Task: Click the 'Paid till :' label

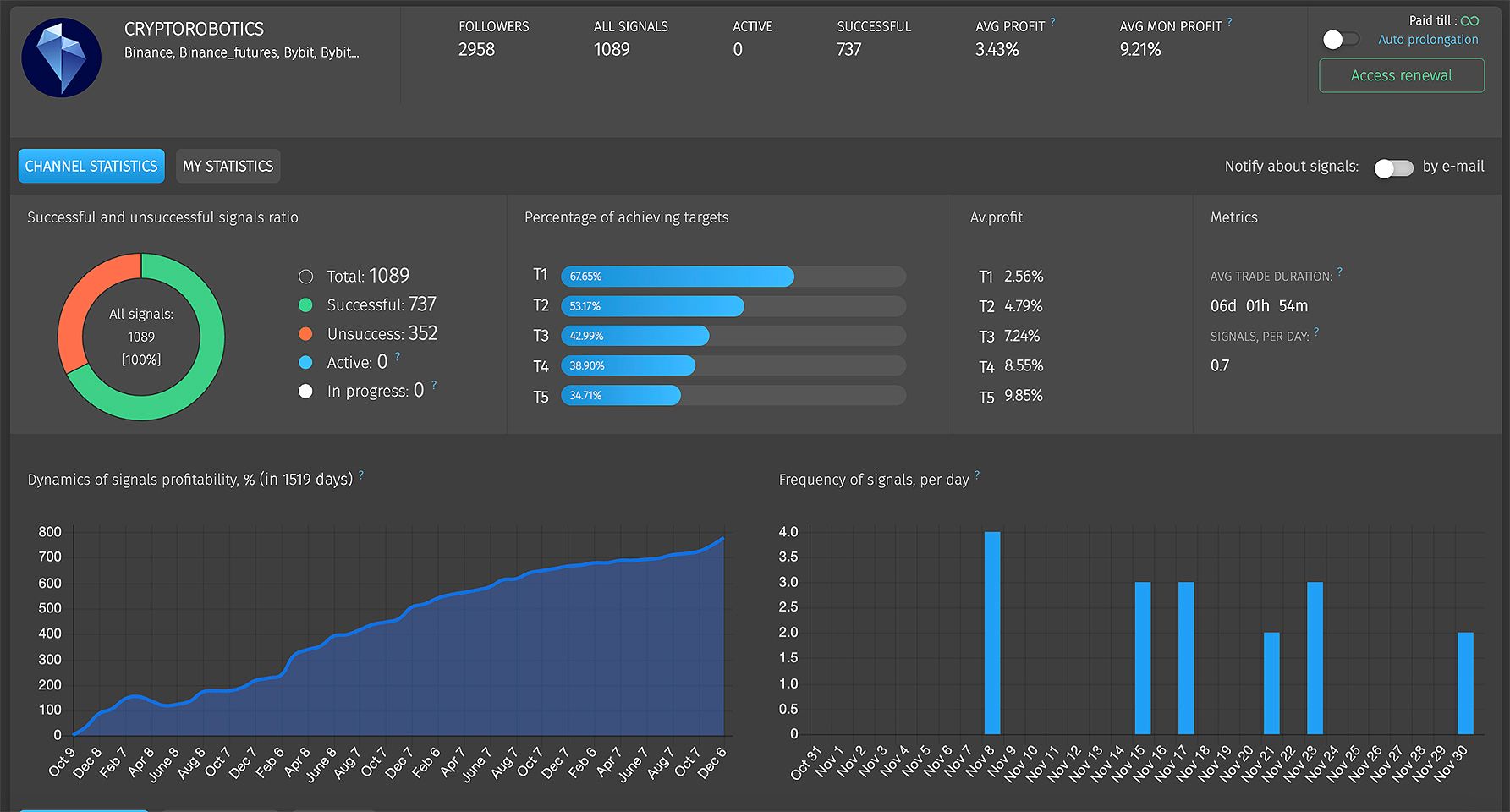Action: click(1433, 20)
